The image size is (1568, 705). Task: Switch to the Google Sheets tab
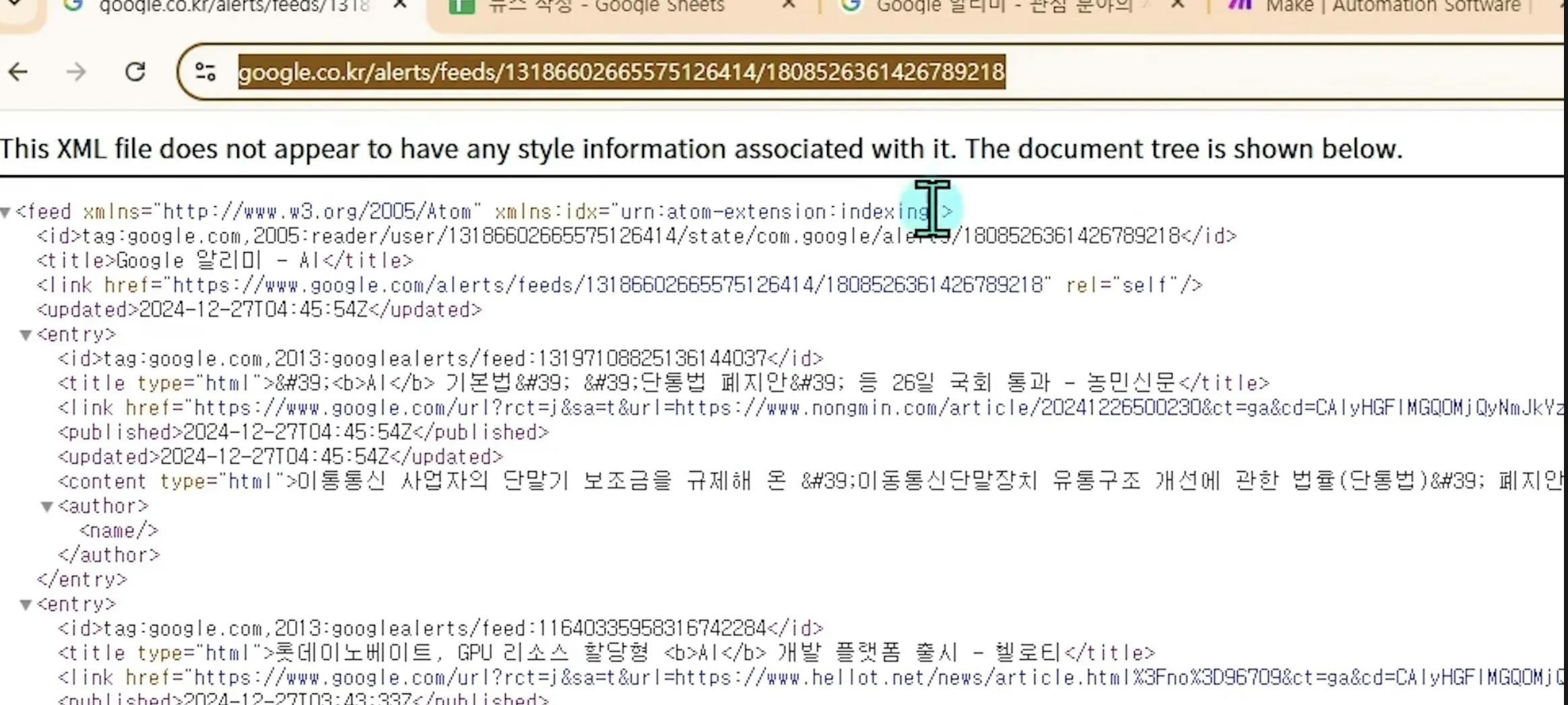(x=606, y=7)
